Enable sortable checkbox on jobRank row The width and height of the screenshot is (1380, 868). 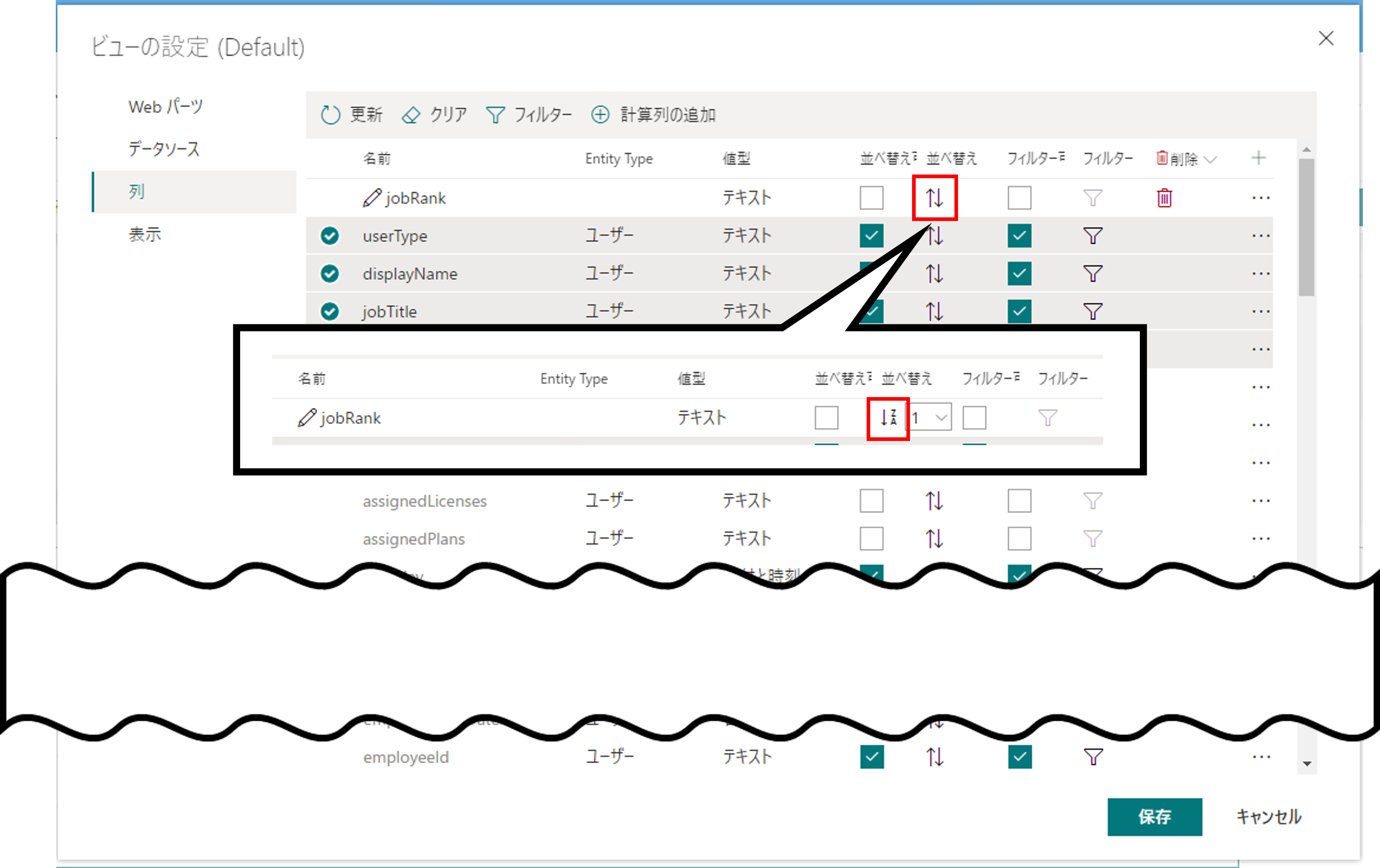871,198
